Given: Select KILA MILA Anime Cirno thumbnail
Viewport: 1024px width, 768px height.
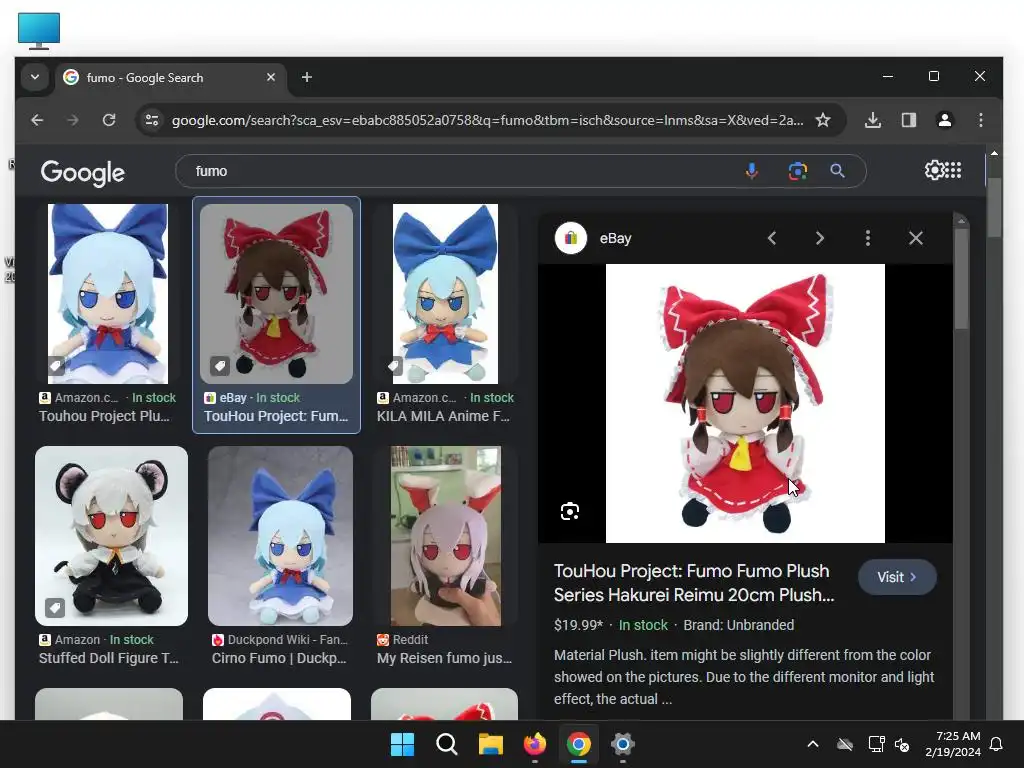Looking at the screenshot, I should [x=445, y=294].
